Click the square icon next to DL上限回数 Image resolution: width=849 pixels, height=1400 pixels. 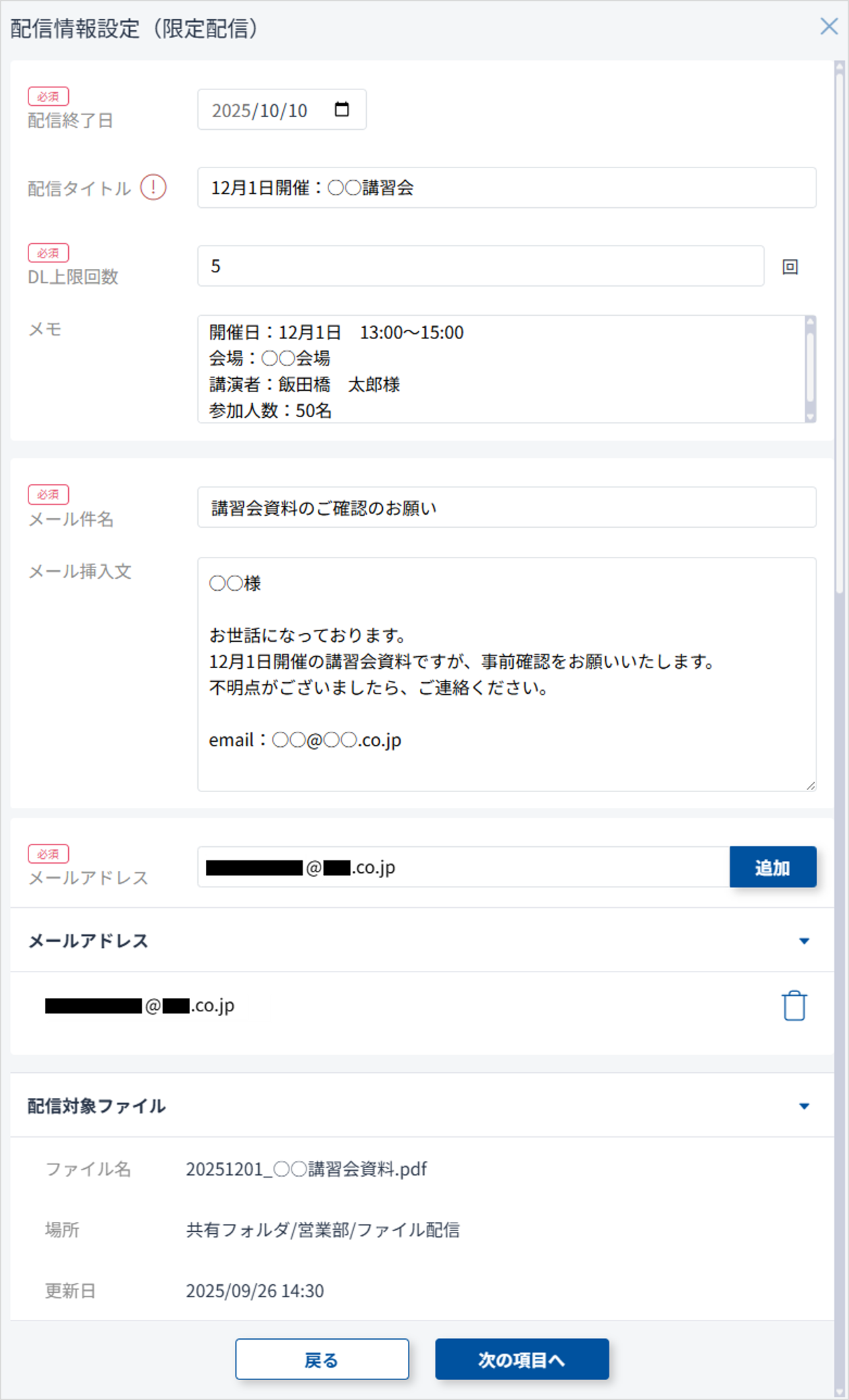790,266
